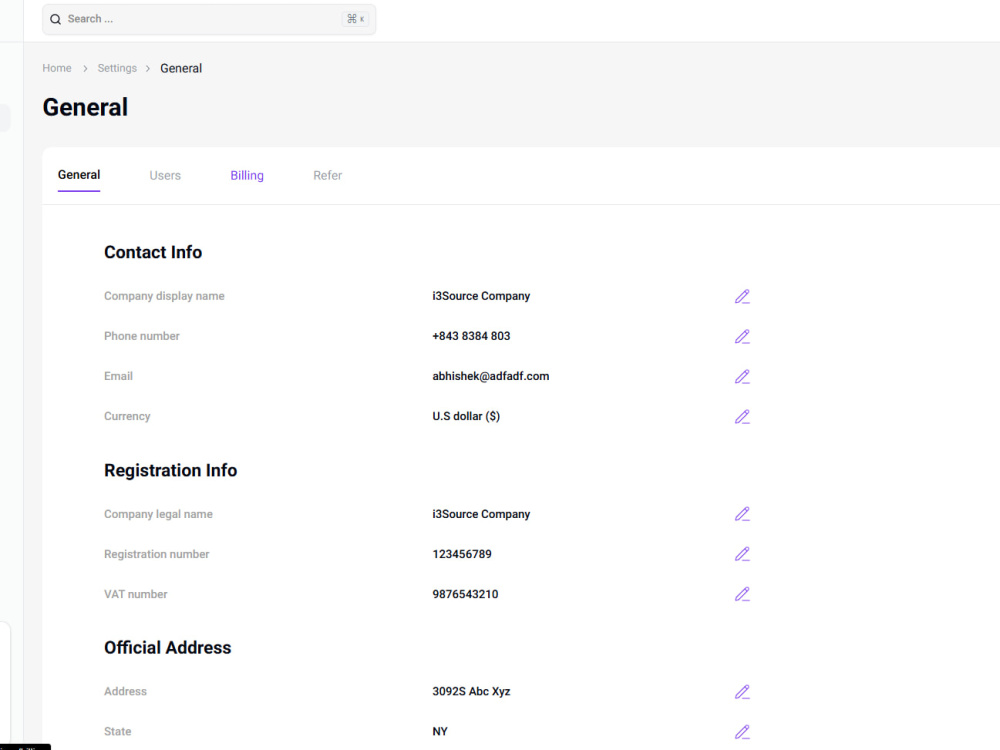Go to Home in breadcrumb

pos(57,68)
